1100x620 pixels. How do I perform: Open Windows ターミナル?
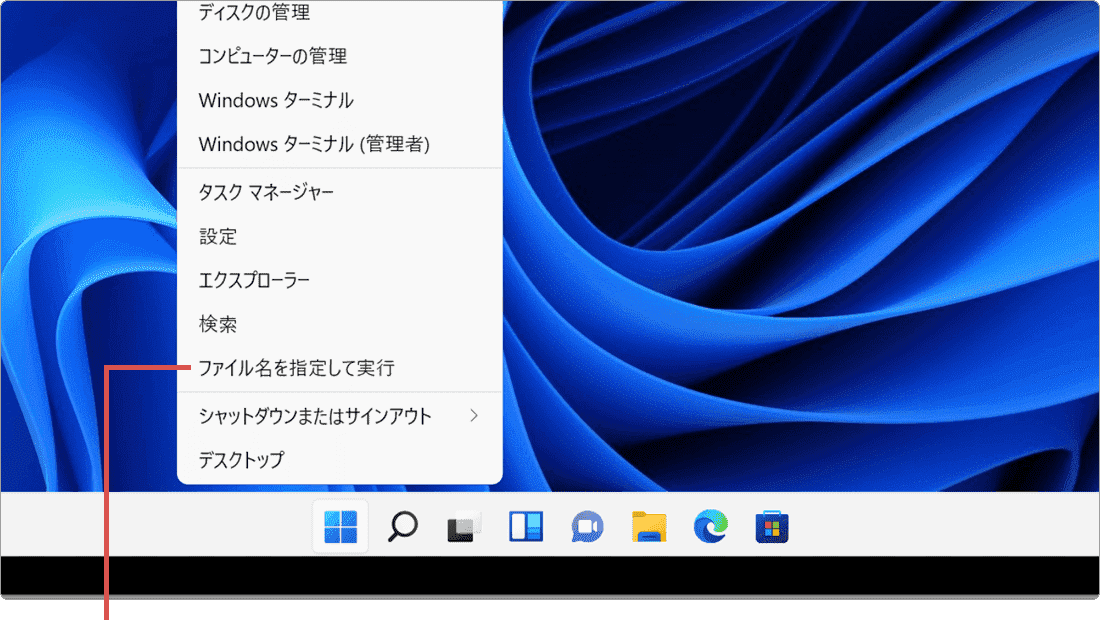point(275,99)
